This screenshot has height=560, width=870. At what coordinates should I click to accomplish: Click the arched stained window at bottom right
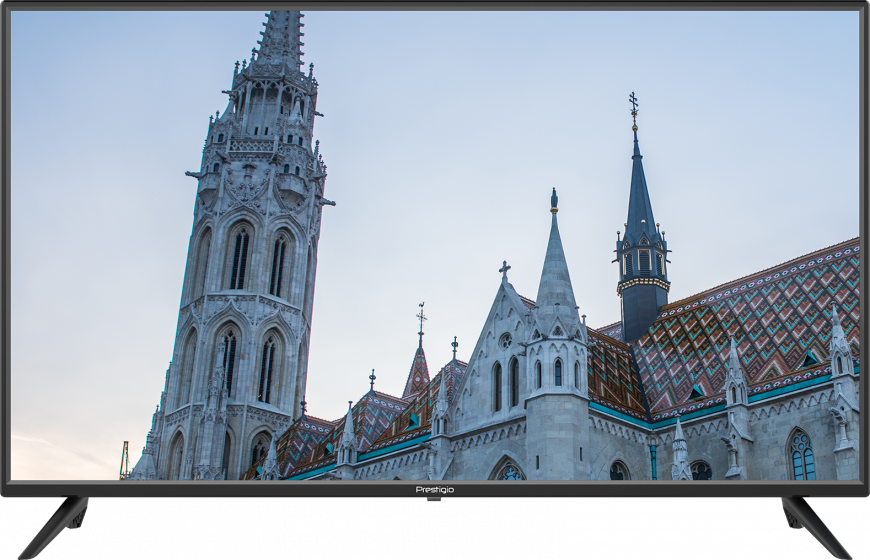click(x=801, y=455)
